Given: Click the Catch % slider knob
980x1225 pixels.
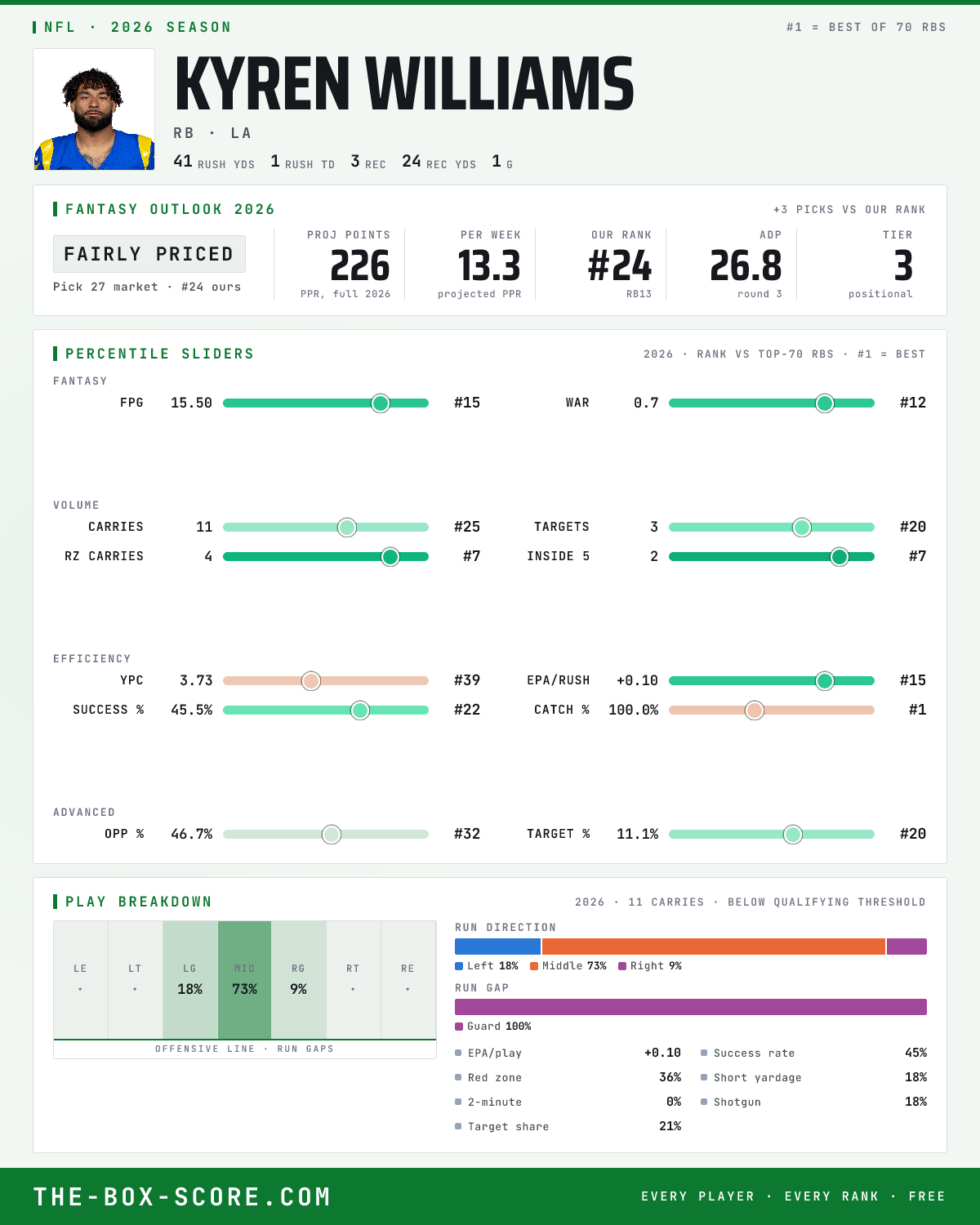Looking at the screenshot, I should (755, 710).
